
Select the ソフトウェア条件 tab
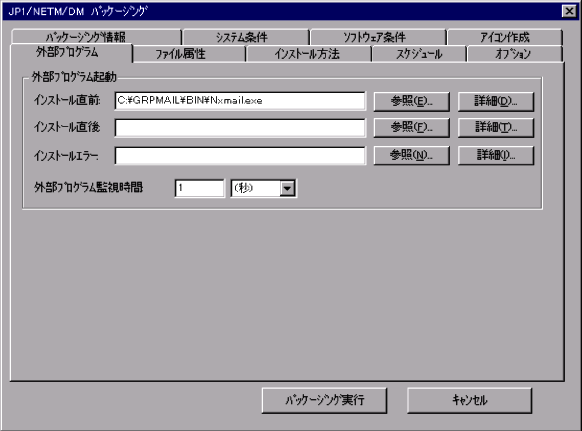click(378, 37)
